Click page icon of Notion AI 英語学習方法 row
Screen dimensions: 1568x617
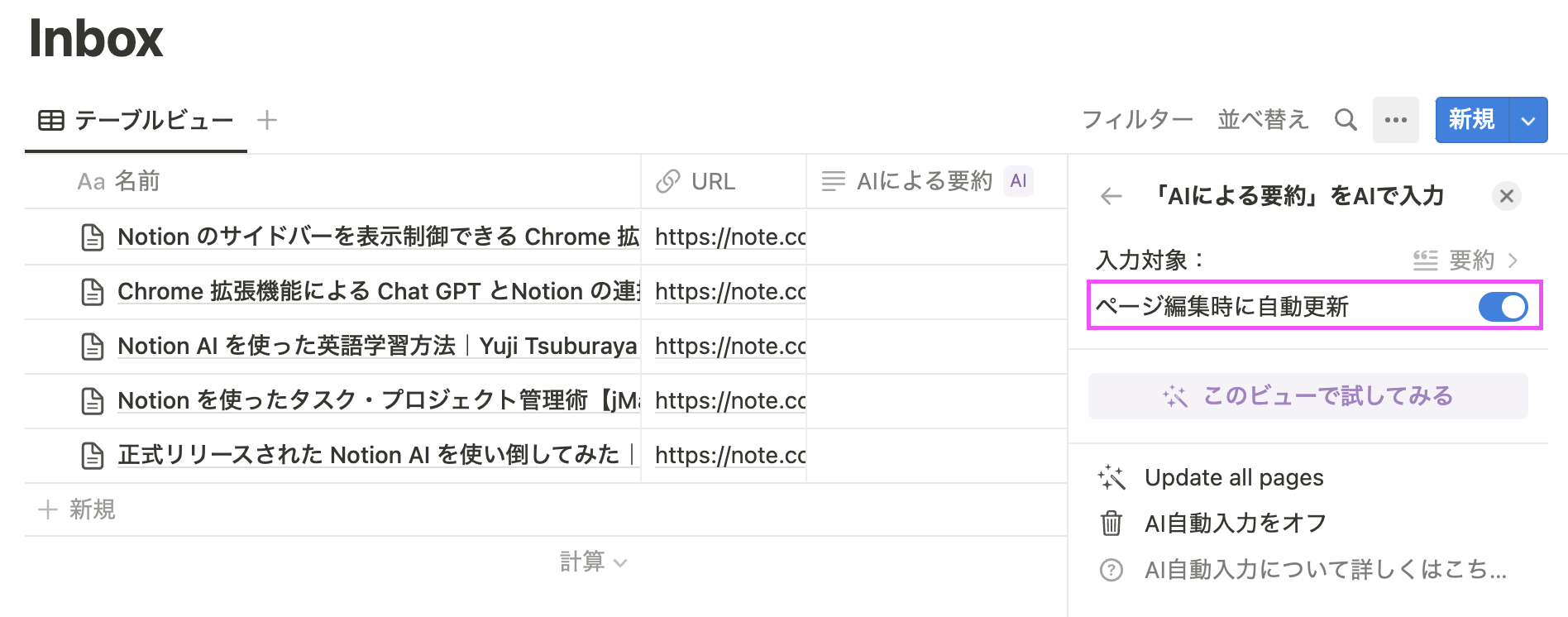(93, 347)
